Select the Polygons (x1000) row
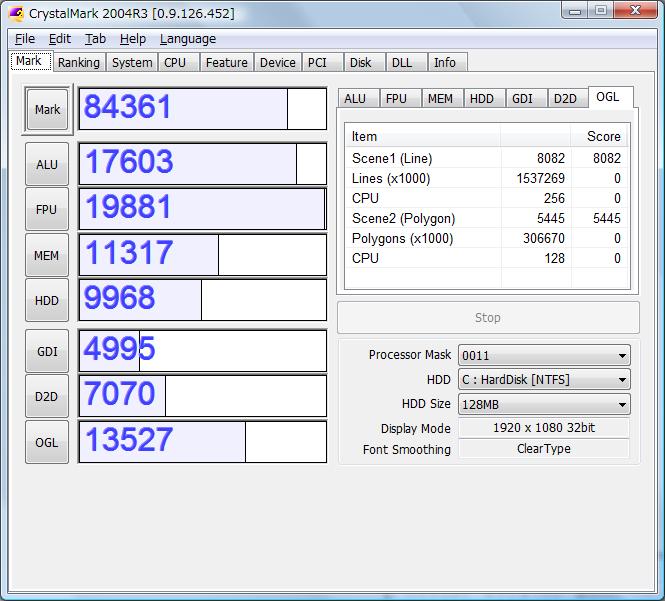Viewport: 665px width, 601px height. click(x=487, y=238)
